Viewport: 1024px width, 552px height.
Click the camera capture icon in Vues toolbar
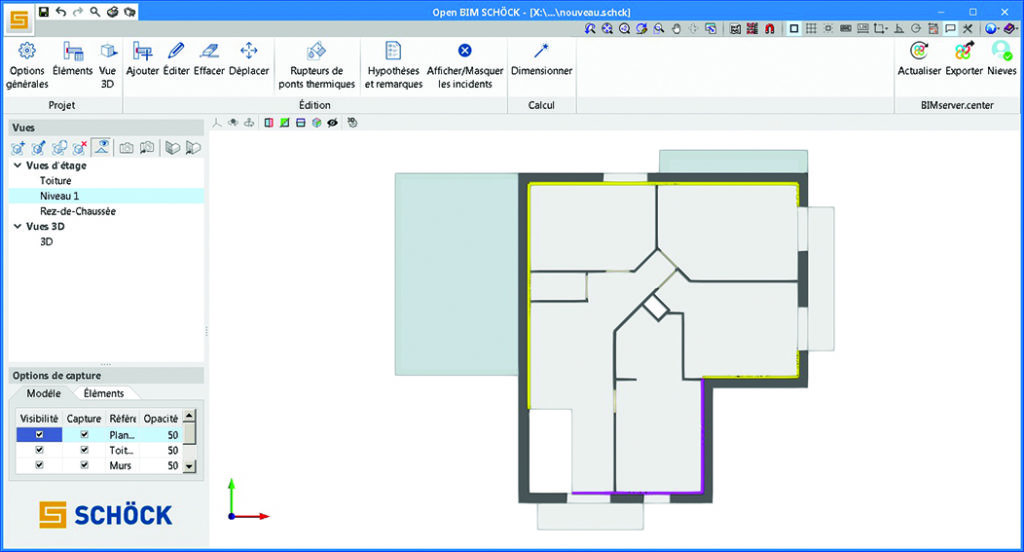click(x=126, y=148)
